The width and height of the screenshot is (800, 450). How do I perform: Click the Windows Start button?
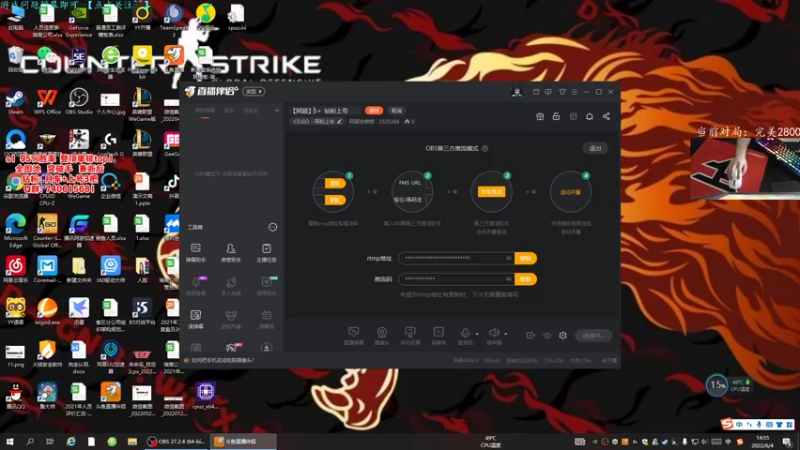point(9,441)
